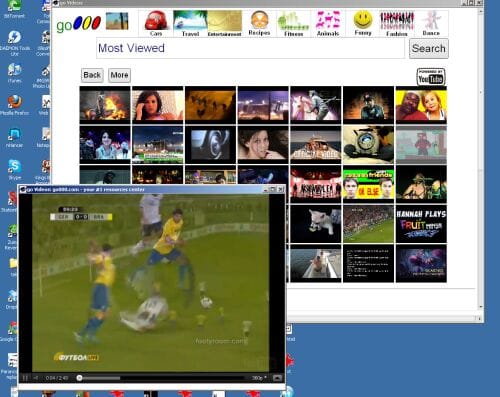Open the 360p quality selector

coord(259,378)
